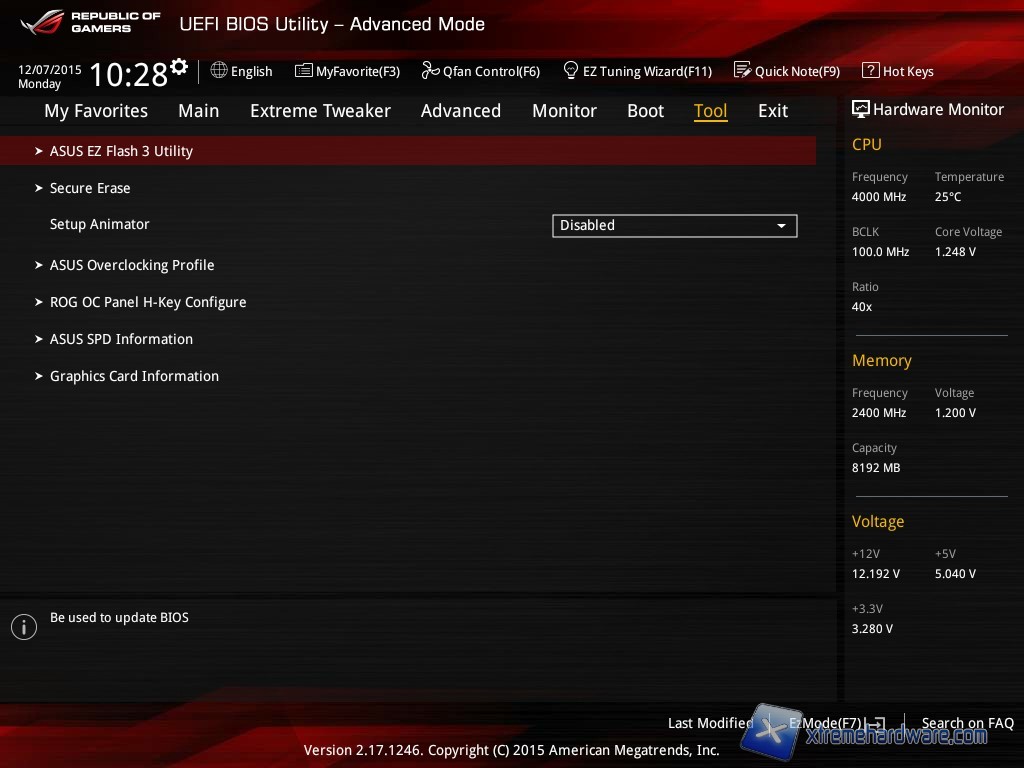
Task: Click the globe language icon
Action: (x=219, y=70)
